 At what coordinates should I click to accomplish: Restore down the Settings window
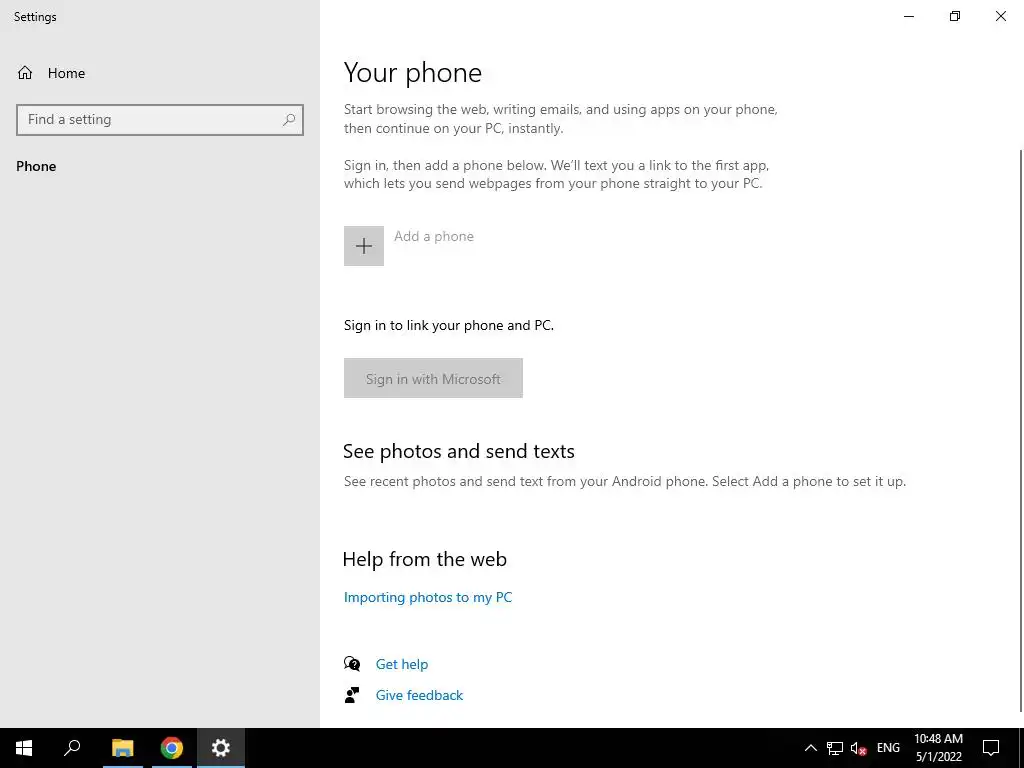tap(955, 16)
